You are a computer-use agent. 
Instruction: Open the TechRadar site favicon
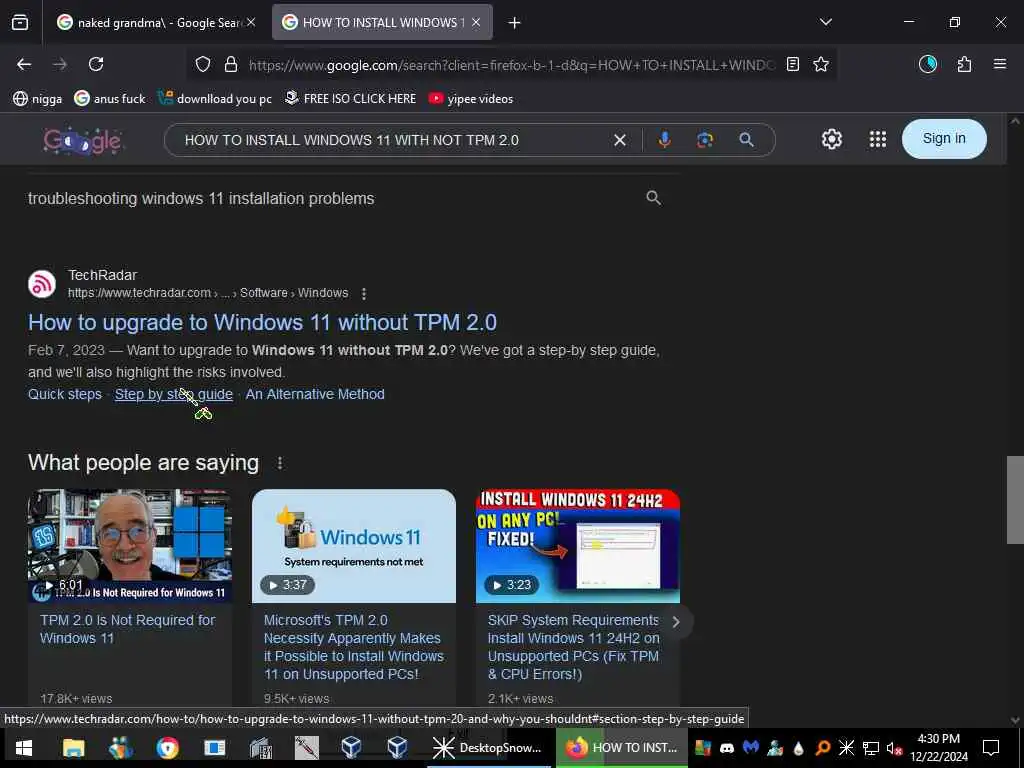tap(42, 284)
